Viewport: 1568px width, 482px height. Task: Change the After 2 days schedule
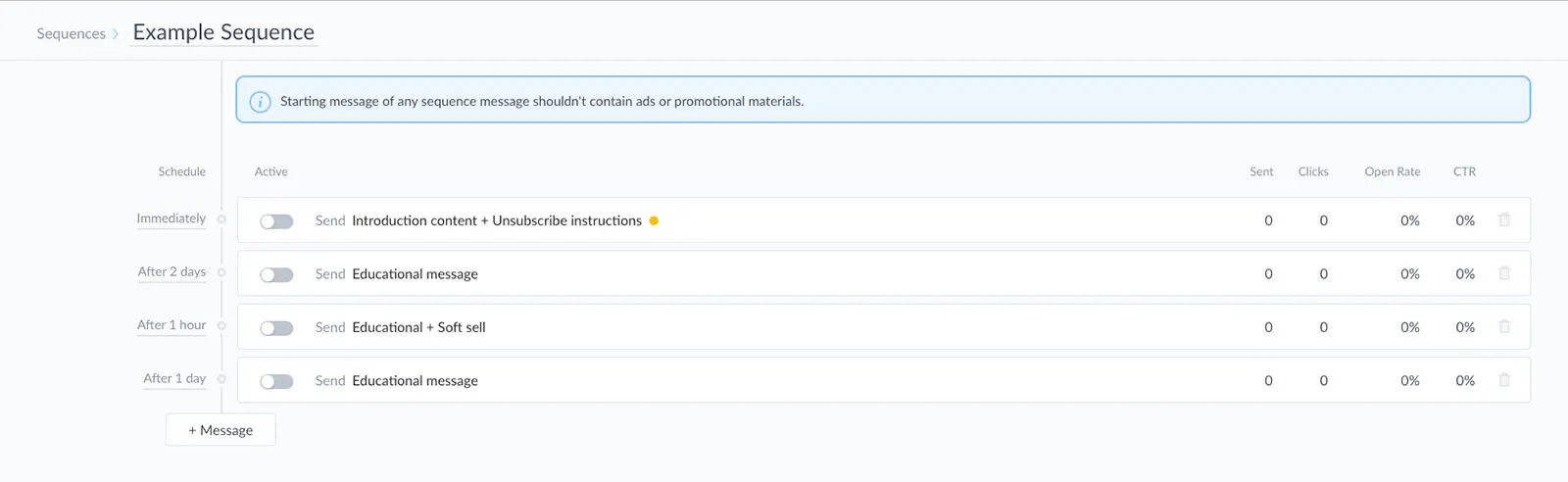171,271
